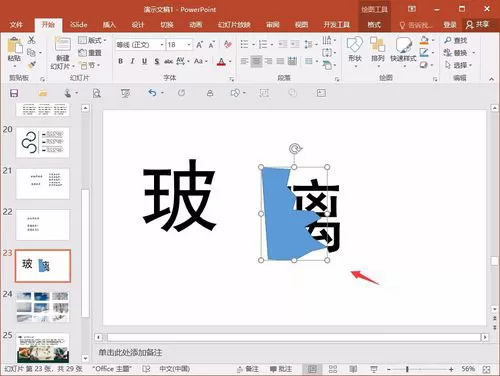Click the Save icon in quick access toolbar
This screenshot has height=376, width=500.
click(x=14, y=93)
